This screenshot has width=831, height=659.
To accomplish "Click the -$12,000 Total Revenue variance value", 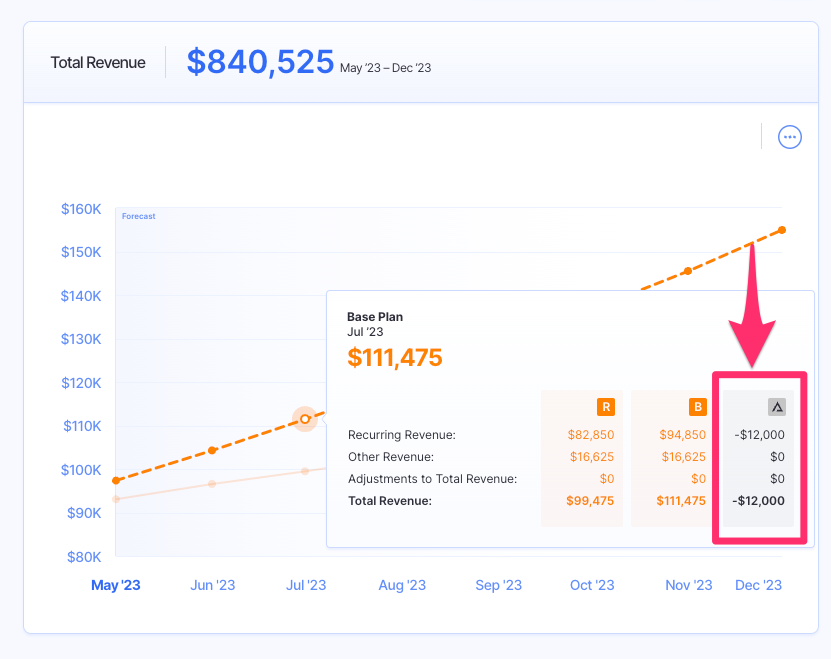I will tap(757, 501).
